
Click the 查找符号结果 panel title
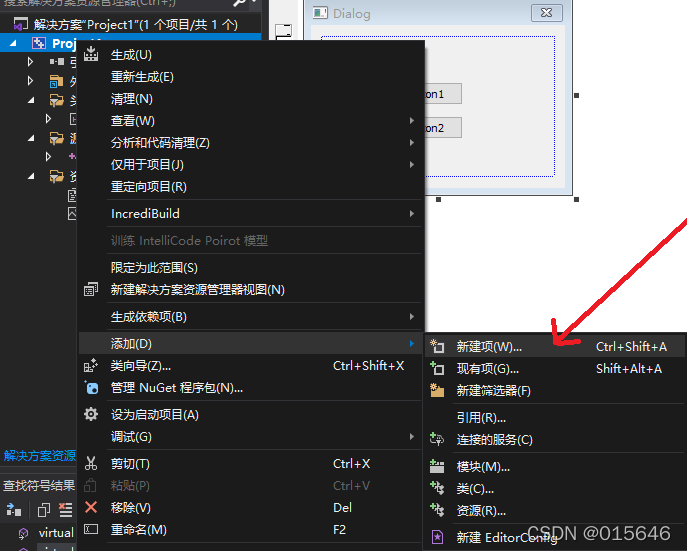39,485
